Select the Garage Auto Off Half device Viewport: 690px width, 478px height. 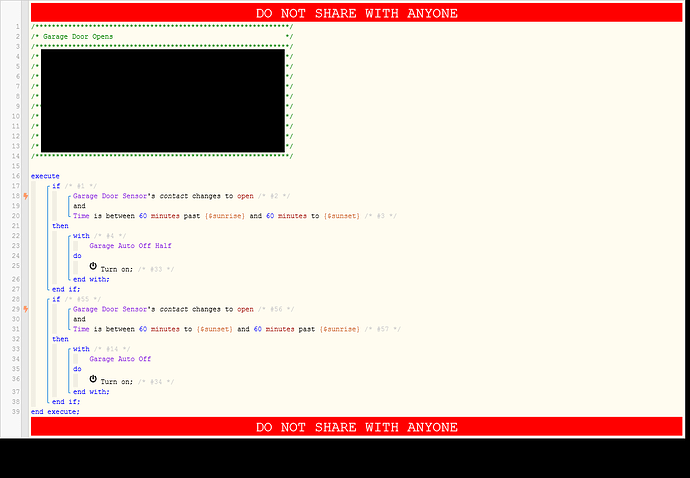[130, 245]
